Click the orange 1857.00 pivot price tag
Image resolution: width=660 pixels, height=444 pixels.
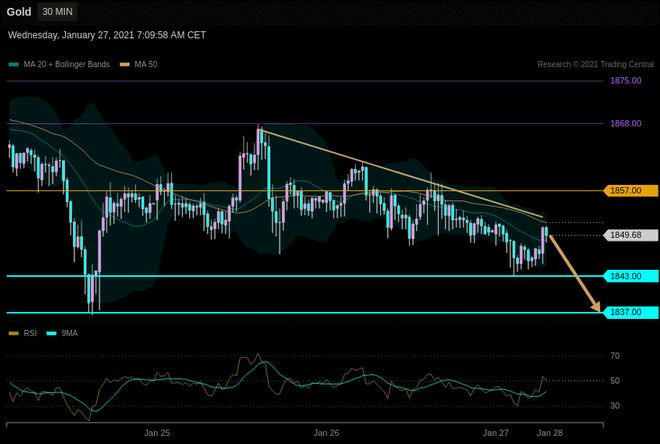[x=631, y=191]
